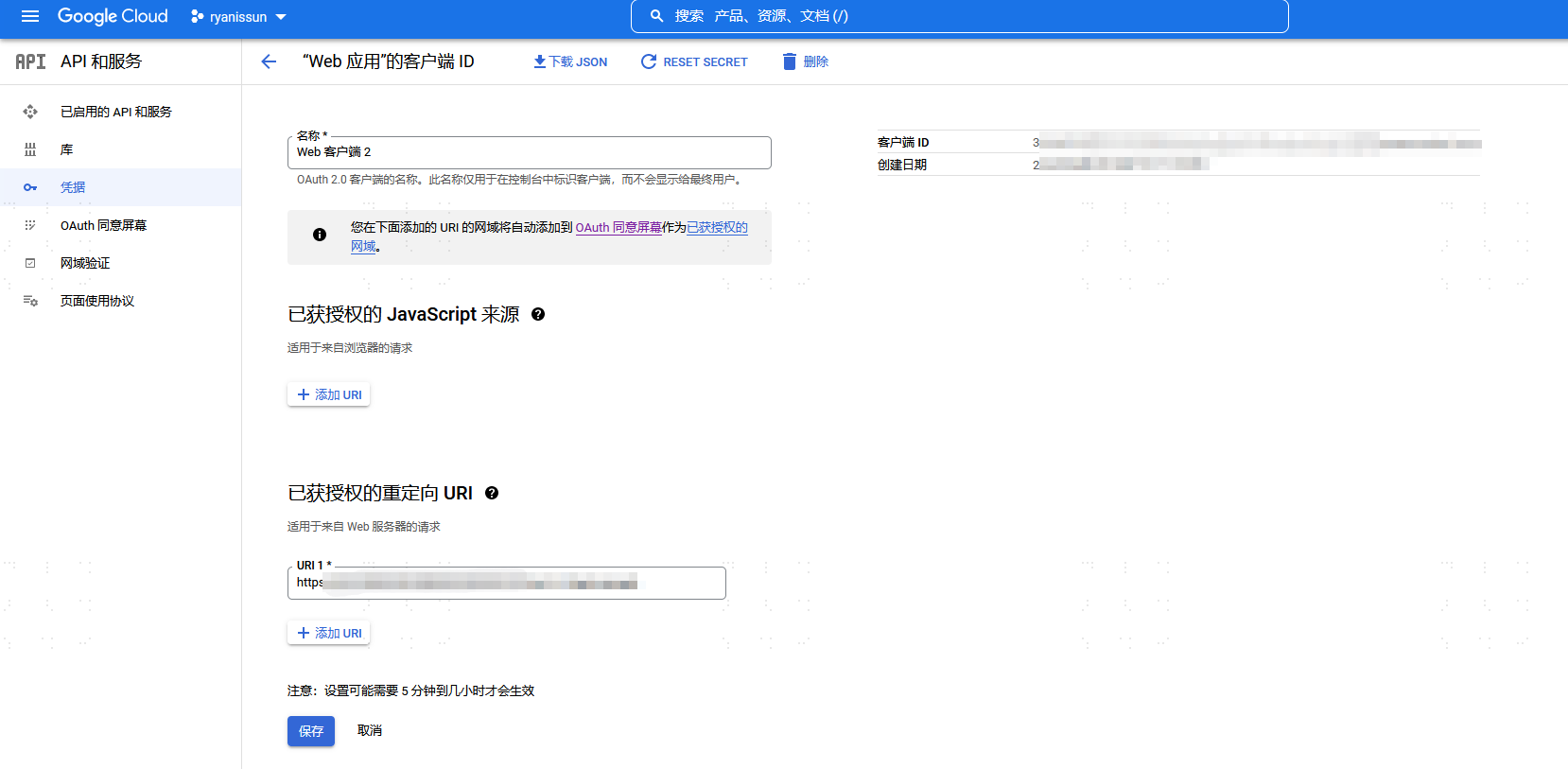
Task: Click the blue 保存 button
Action: coord(311,731)
